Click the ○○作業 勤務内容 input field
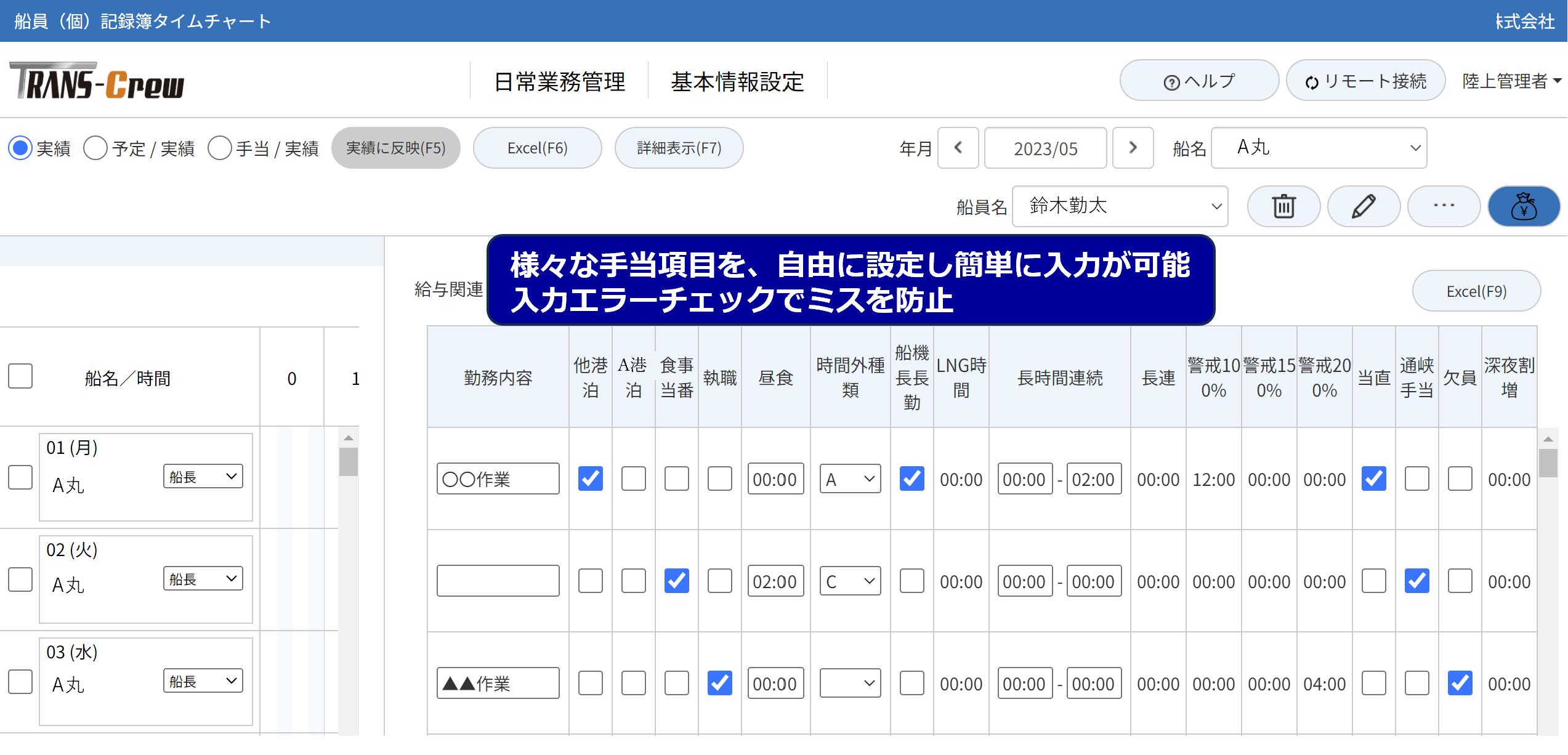The image size is (1568, 755). (498, 478)
